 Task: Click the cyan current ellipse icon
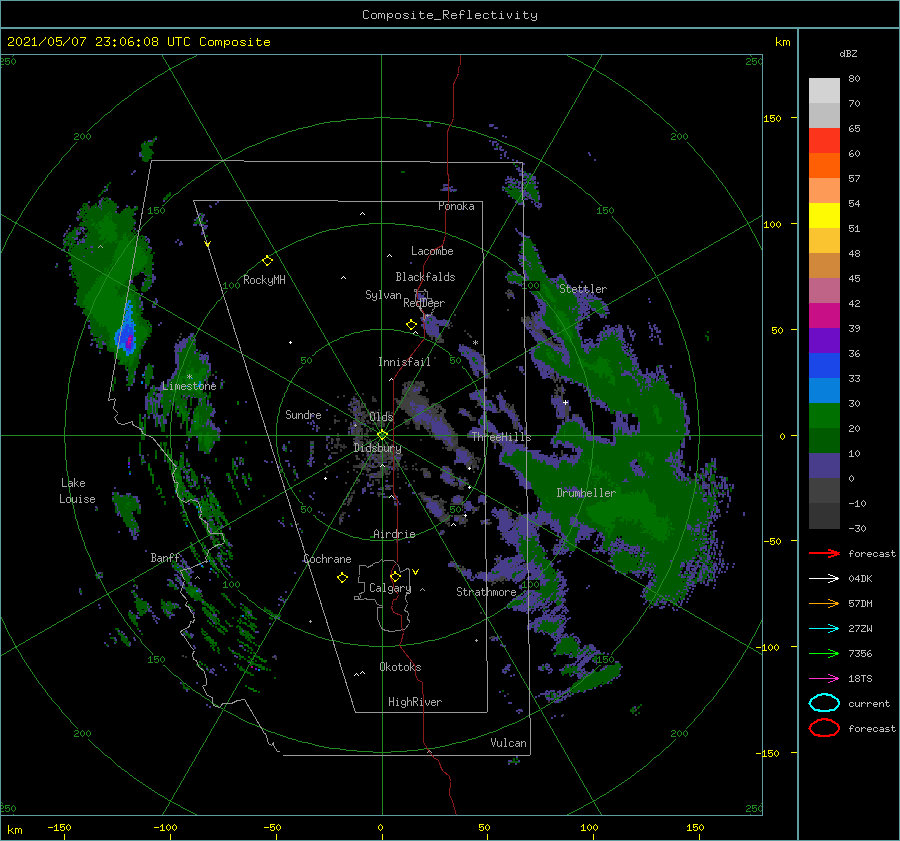(824, 703)
